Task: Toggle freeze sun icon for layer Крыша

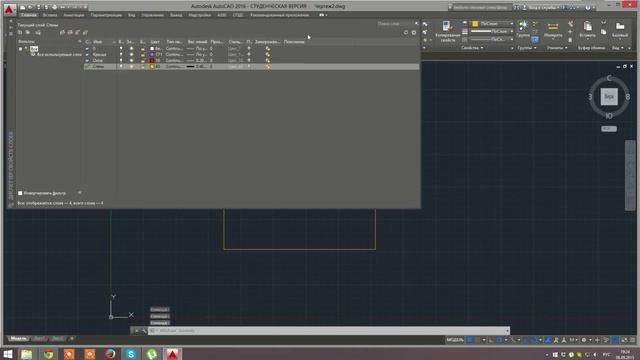Action: [131, 54]
